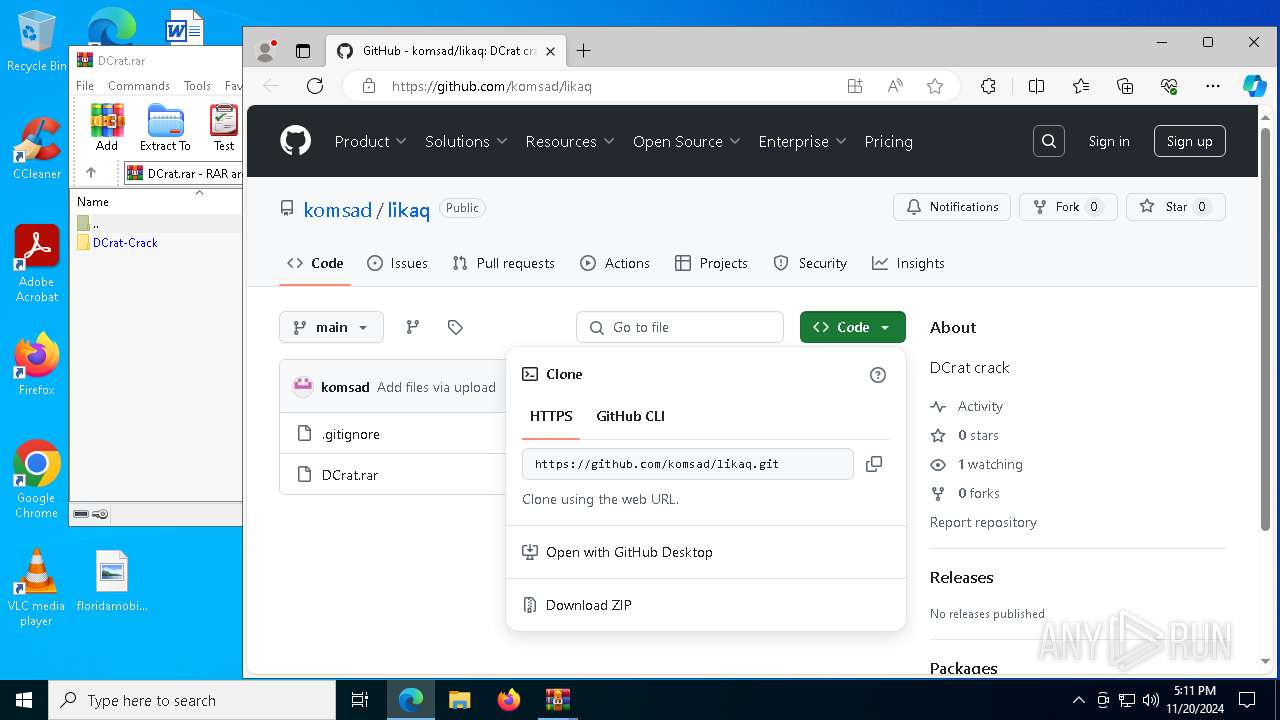
Task: Open .gitignore file
Action: click(351, 434)
